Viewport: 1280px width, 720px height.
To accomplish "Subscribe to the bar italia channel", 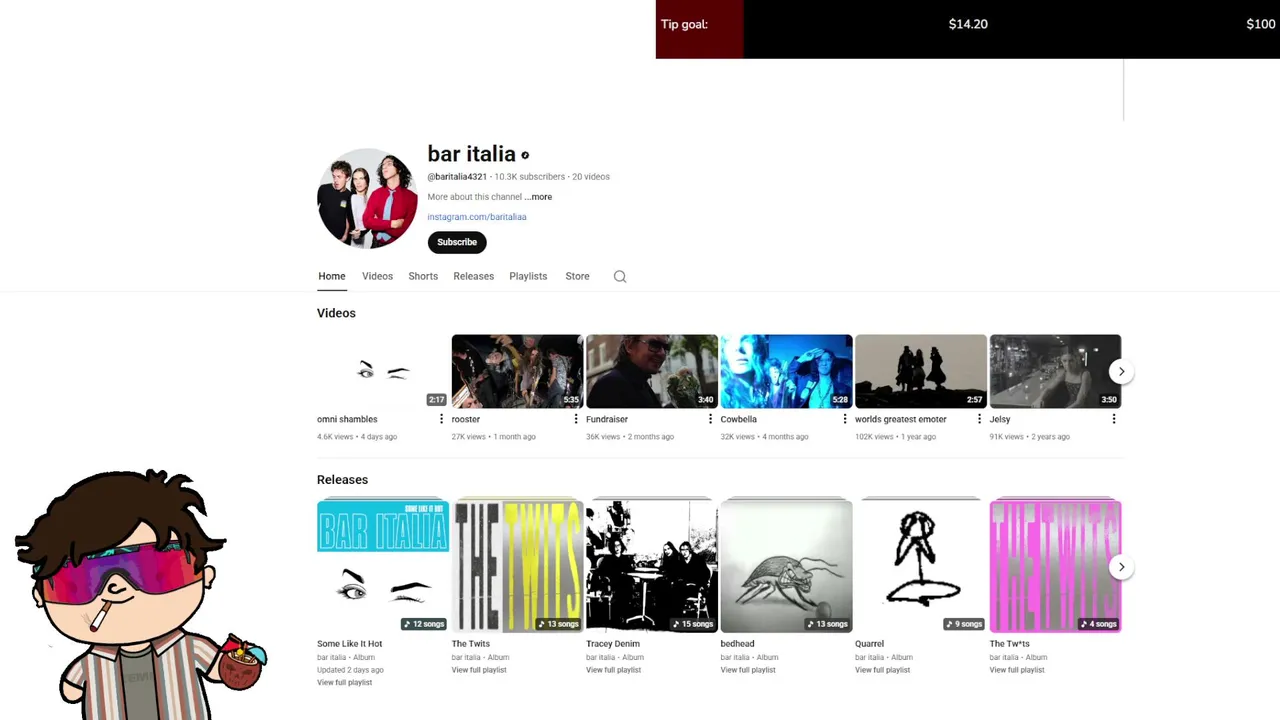I will 457,242.
